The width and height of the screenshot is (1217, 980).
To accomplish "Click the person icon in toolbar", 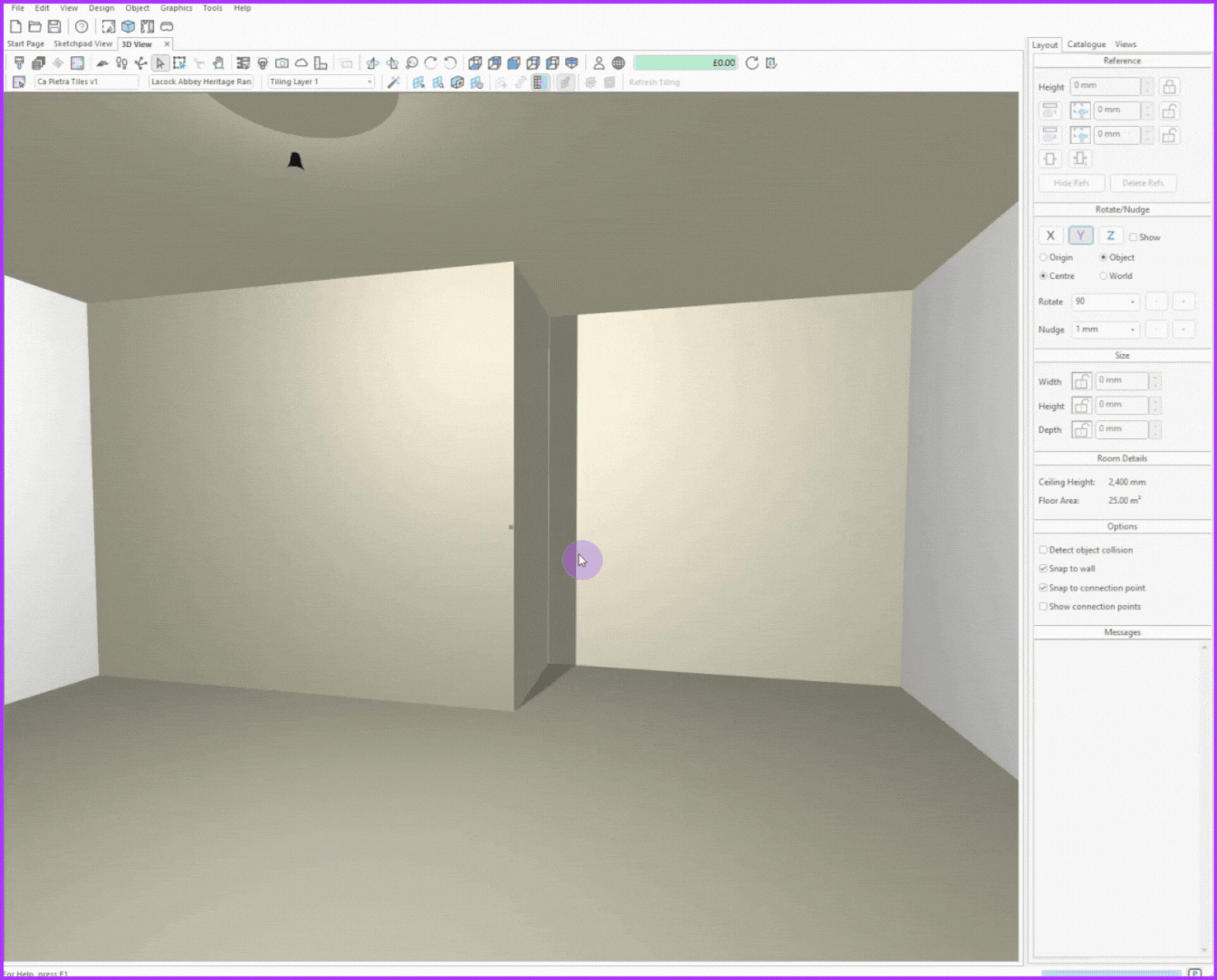I will click(x=599, y=62).
